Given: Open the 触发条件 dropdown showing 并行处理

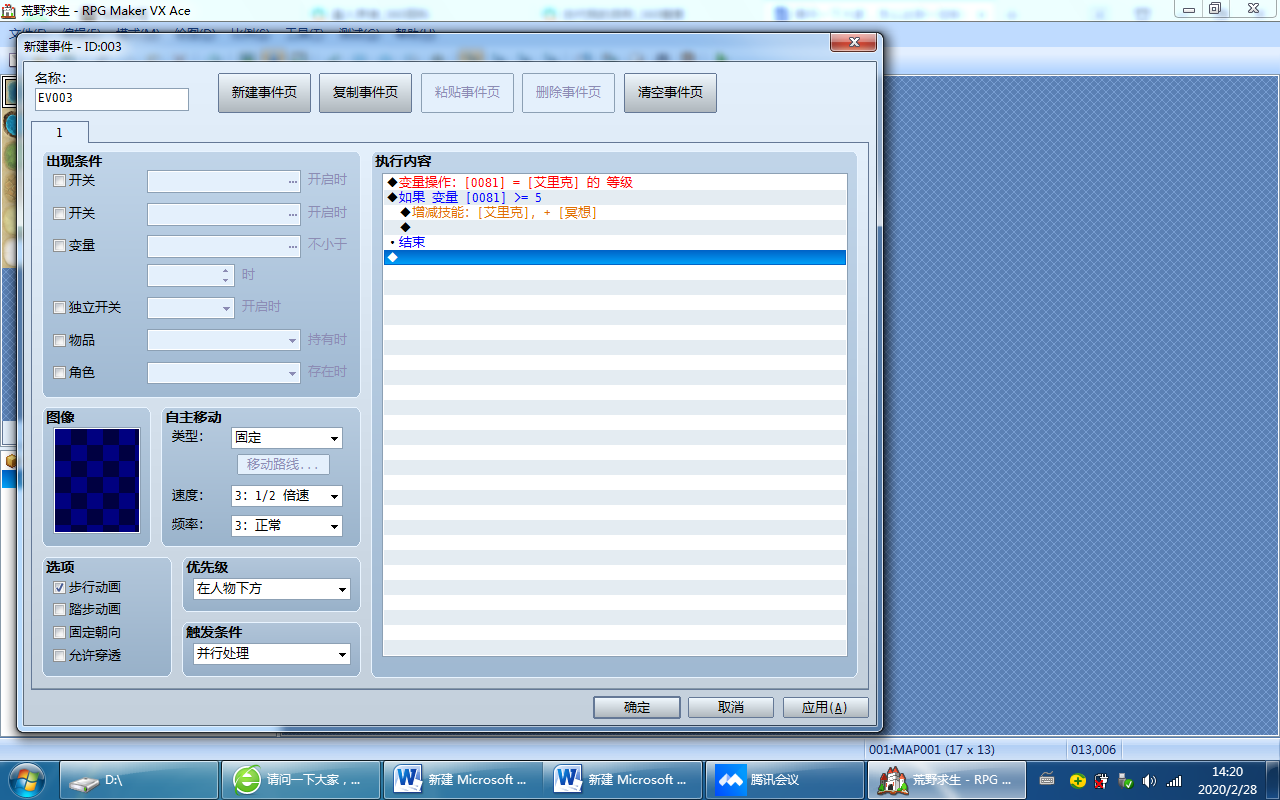Looking at the screenshot, I should coord(272,654).
